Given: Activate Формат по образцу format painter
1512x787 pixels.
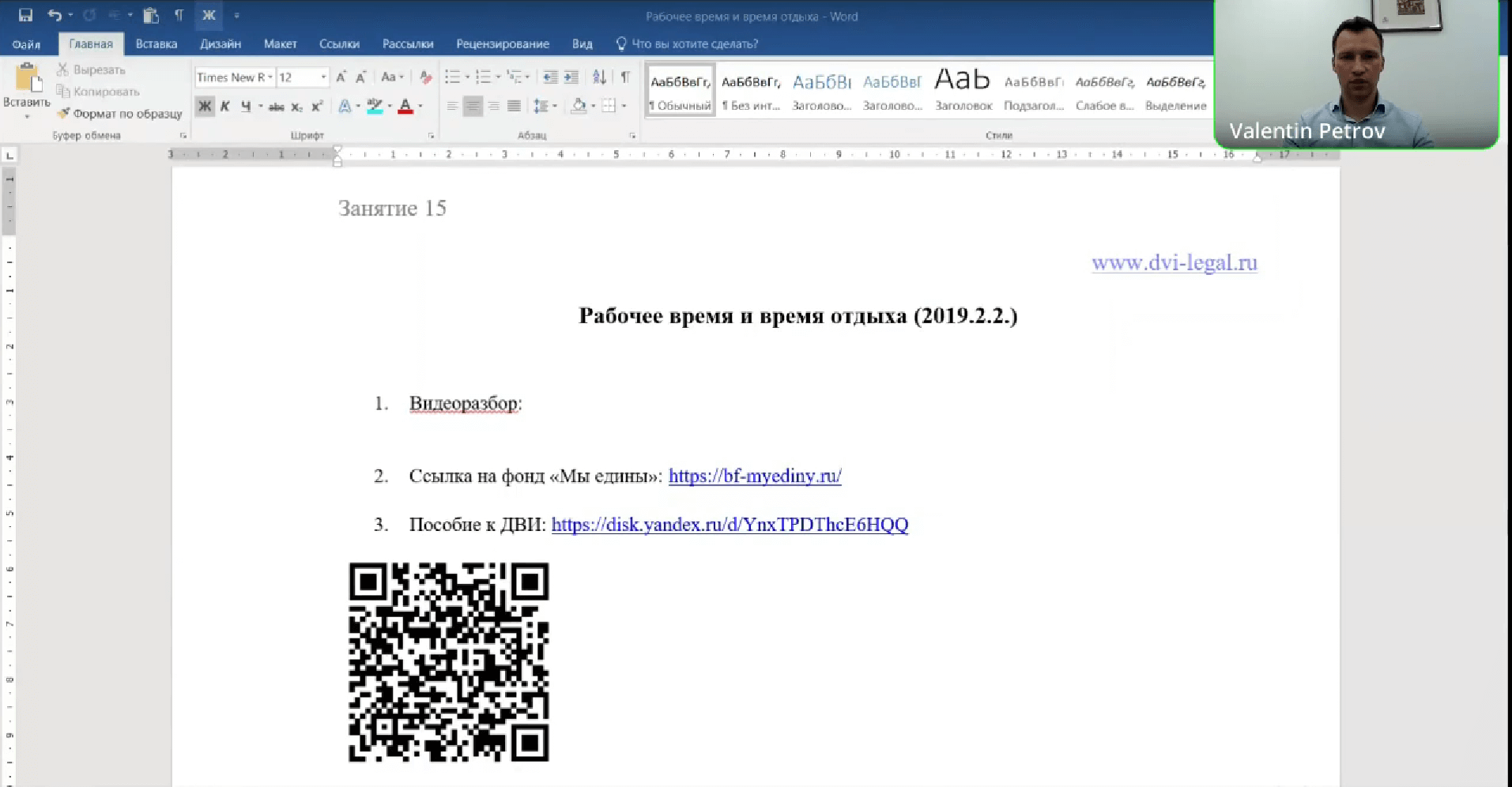Looking at the screenshot, I should click(x=119, y=114).
